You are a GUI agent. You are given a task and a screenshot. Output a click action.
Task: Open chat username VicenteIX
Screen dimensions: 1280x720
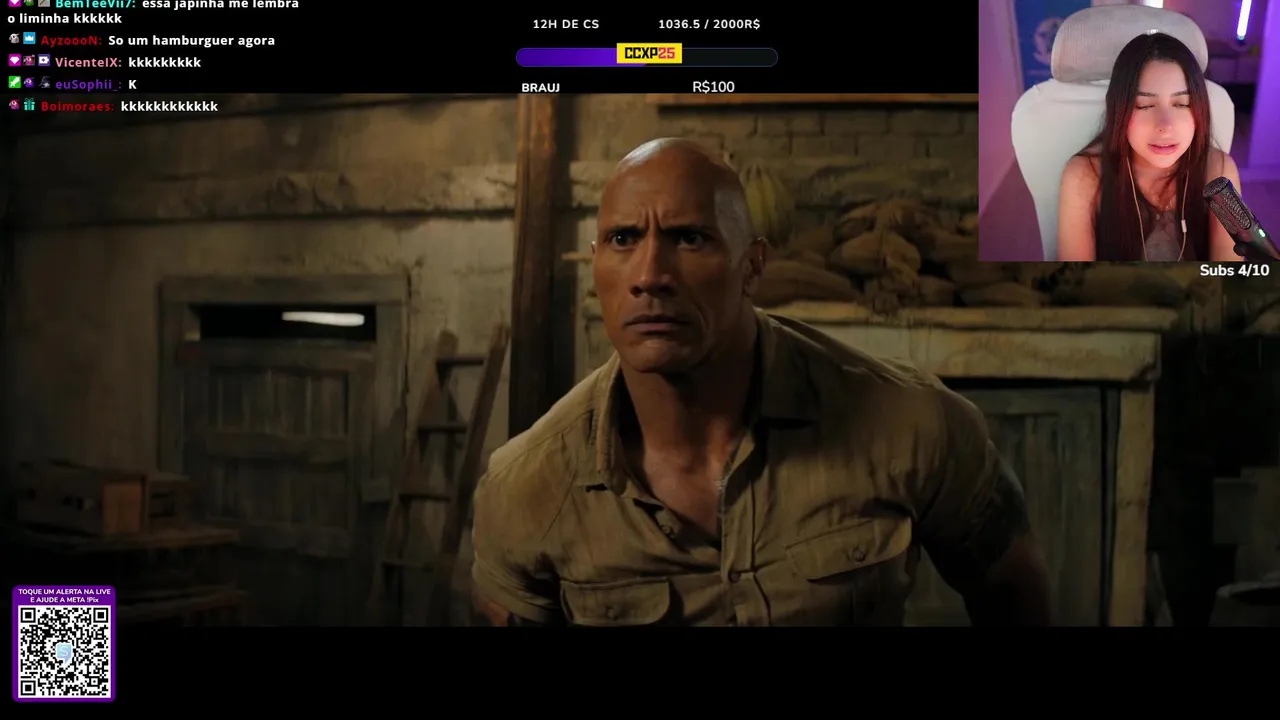tap(88, 62)
